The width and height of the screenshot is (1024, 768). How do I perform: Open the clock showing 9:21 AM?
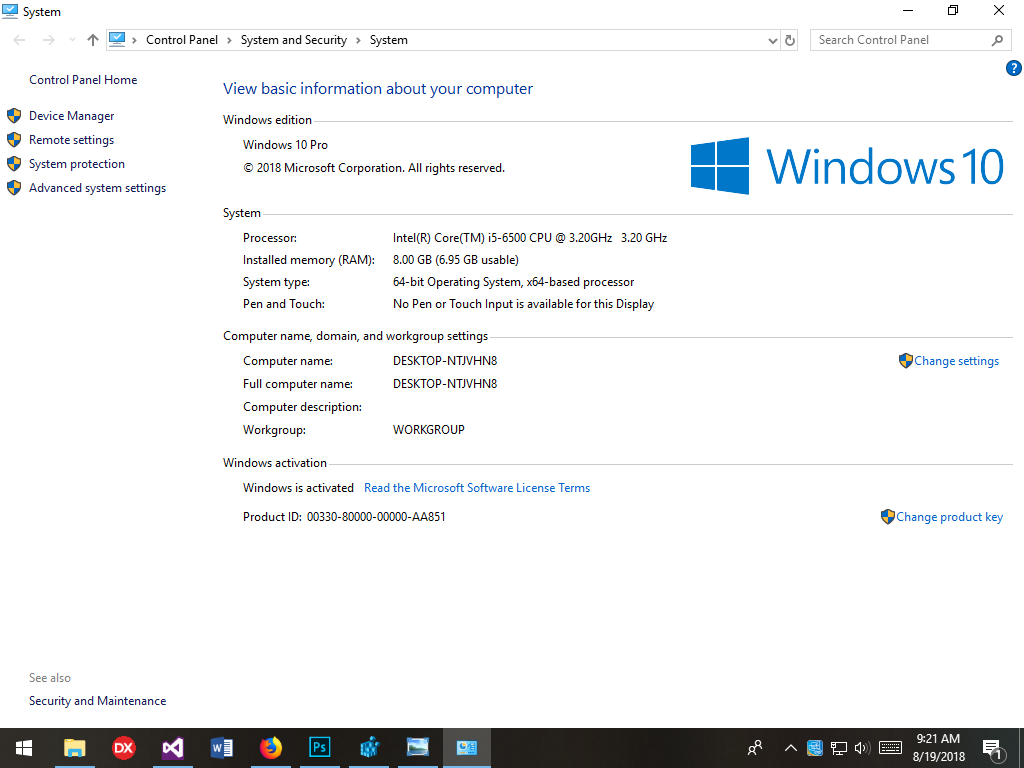938,748
